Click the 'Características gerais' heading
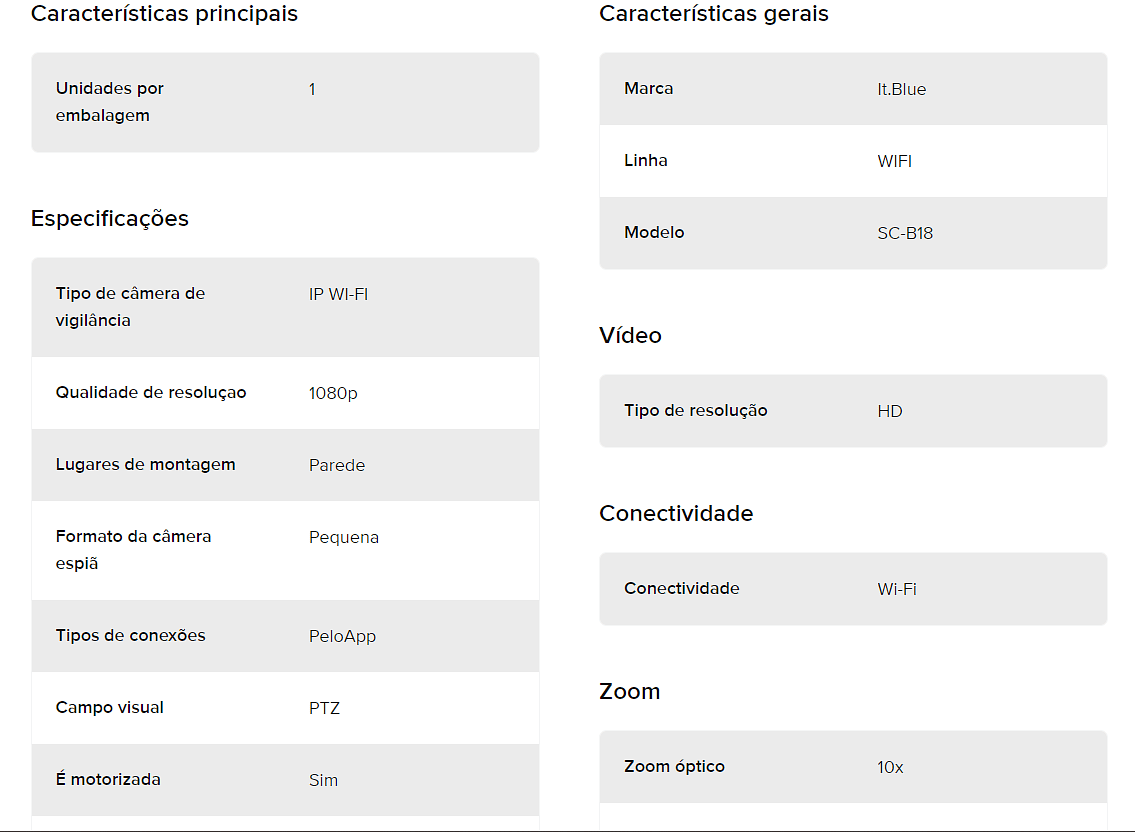The height and width of the screenshot is (832, 1135). click(714, 14)
